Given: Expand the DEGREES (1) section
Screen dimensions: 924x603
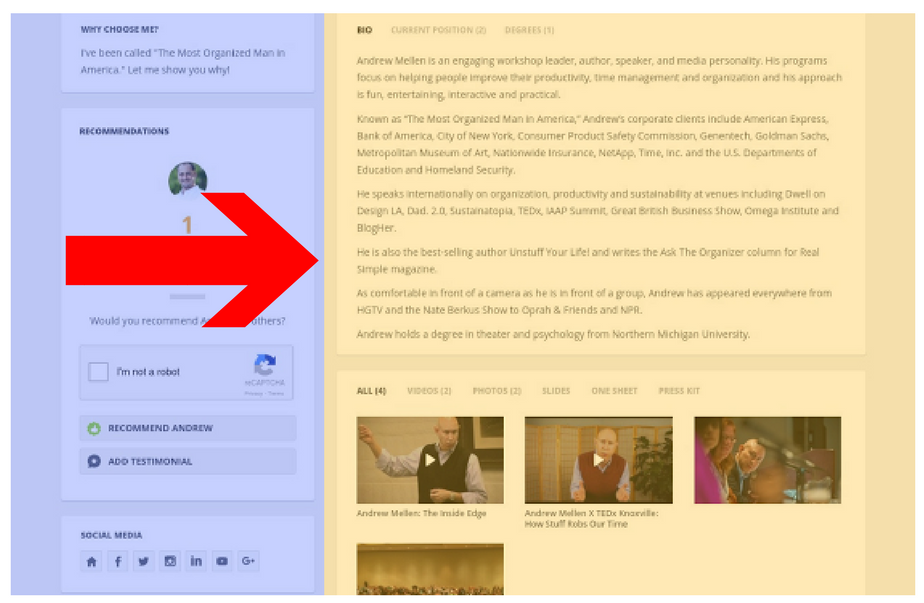Looking at the screenshot, I should coord(529,30).
